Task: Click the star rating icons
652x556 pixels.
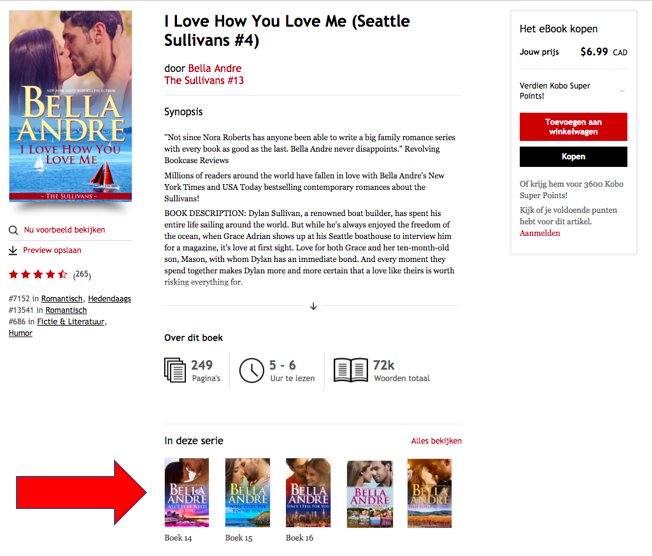Action: tap(38, 274)
